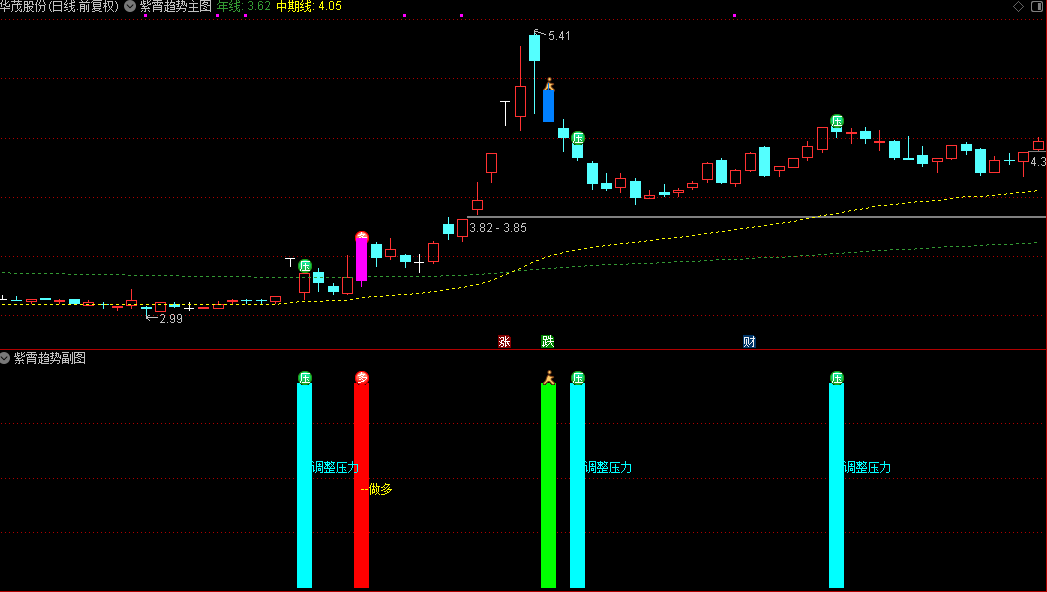Click the 多 marker above the magenta candle
The height and width of the screenshot is (592, 1047).
(361, 235)
